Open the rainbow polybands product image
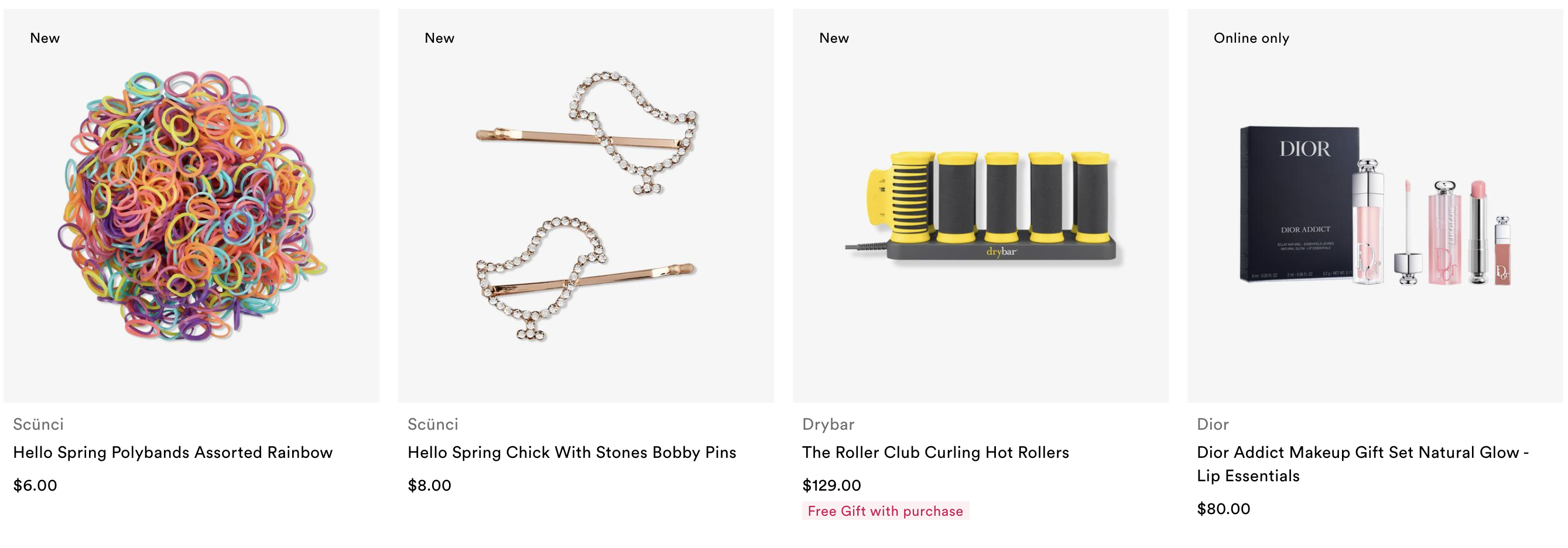Screen dimensions: 1568x548 pyautogui.click(x=191, y=205)
